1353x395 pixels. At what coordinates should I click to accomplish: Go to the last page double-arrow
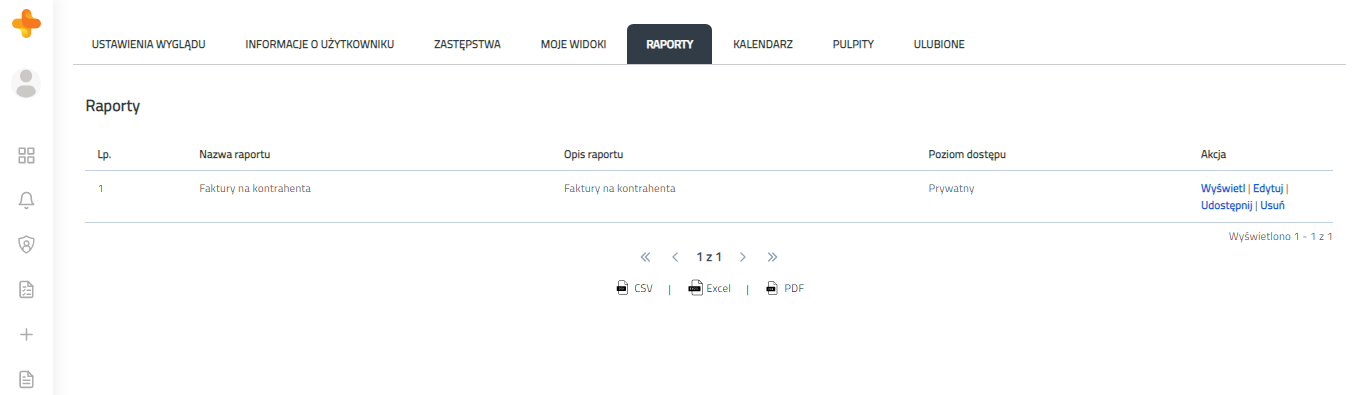click(x=772, y=257)
